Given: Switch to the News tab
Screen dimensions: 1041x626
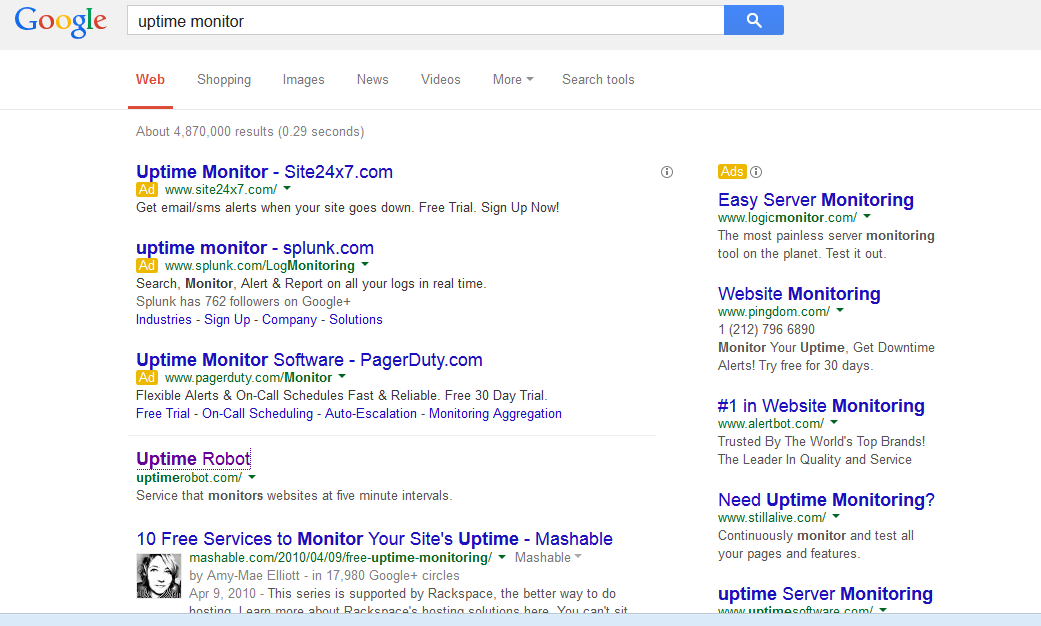Looking at the screenshot, I should pos(372,80).
